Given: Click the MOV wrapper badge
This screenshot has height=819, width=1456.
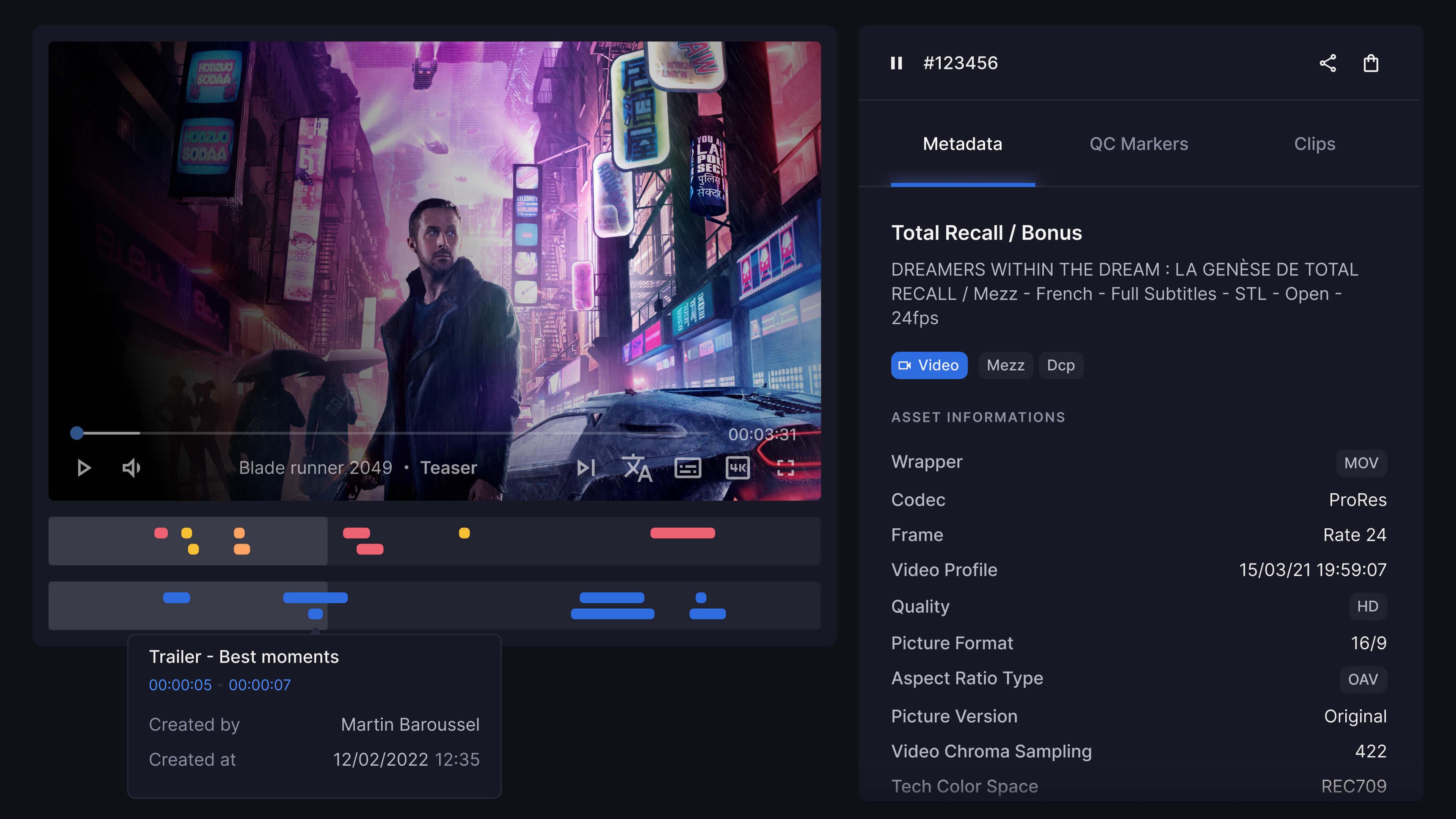Looking at the screenshot, I should (x=1361, y=463).
